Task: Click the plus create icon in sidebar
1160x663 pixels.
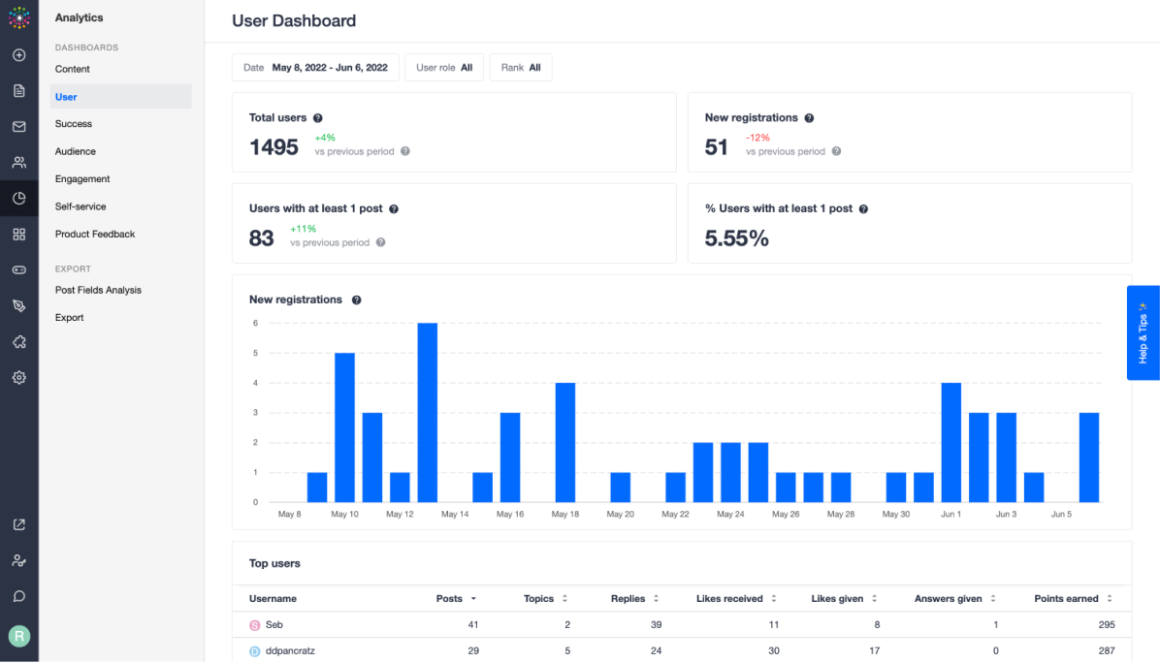Action: [19, 55]
